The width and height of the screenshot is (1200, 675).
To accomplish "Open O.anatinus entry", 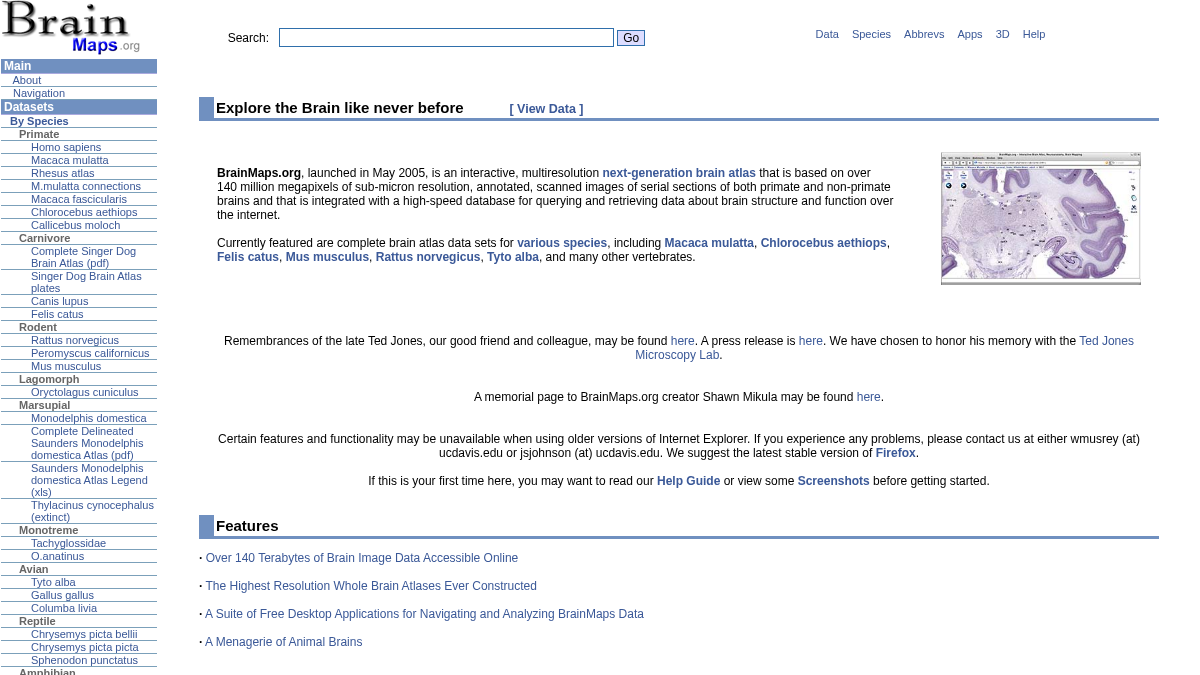I will (x=57, y=556).
